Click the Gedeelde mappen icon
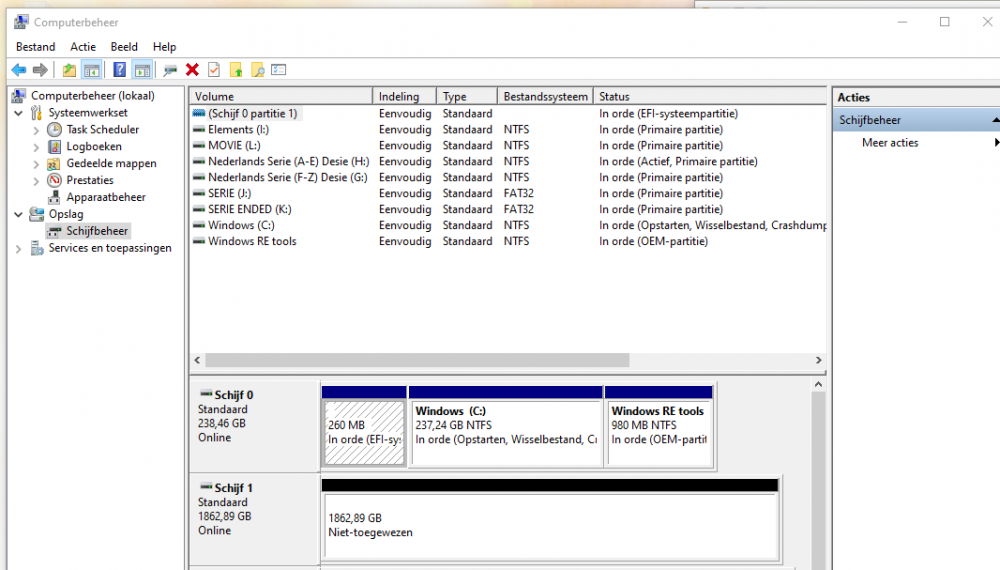This screenshot has height=570, width=1000. click(x=54, y=163)
